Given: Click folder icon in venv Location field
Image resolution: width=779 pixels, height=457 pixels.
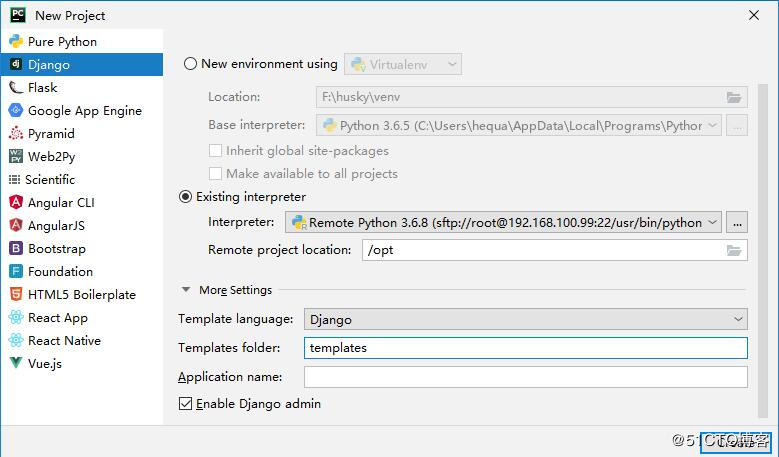Looking at the screenshot, I should pyautogui.click(x=734, y=97).
